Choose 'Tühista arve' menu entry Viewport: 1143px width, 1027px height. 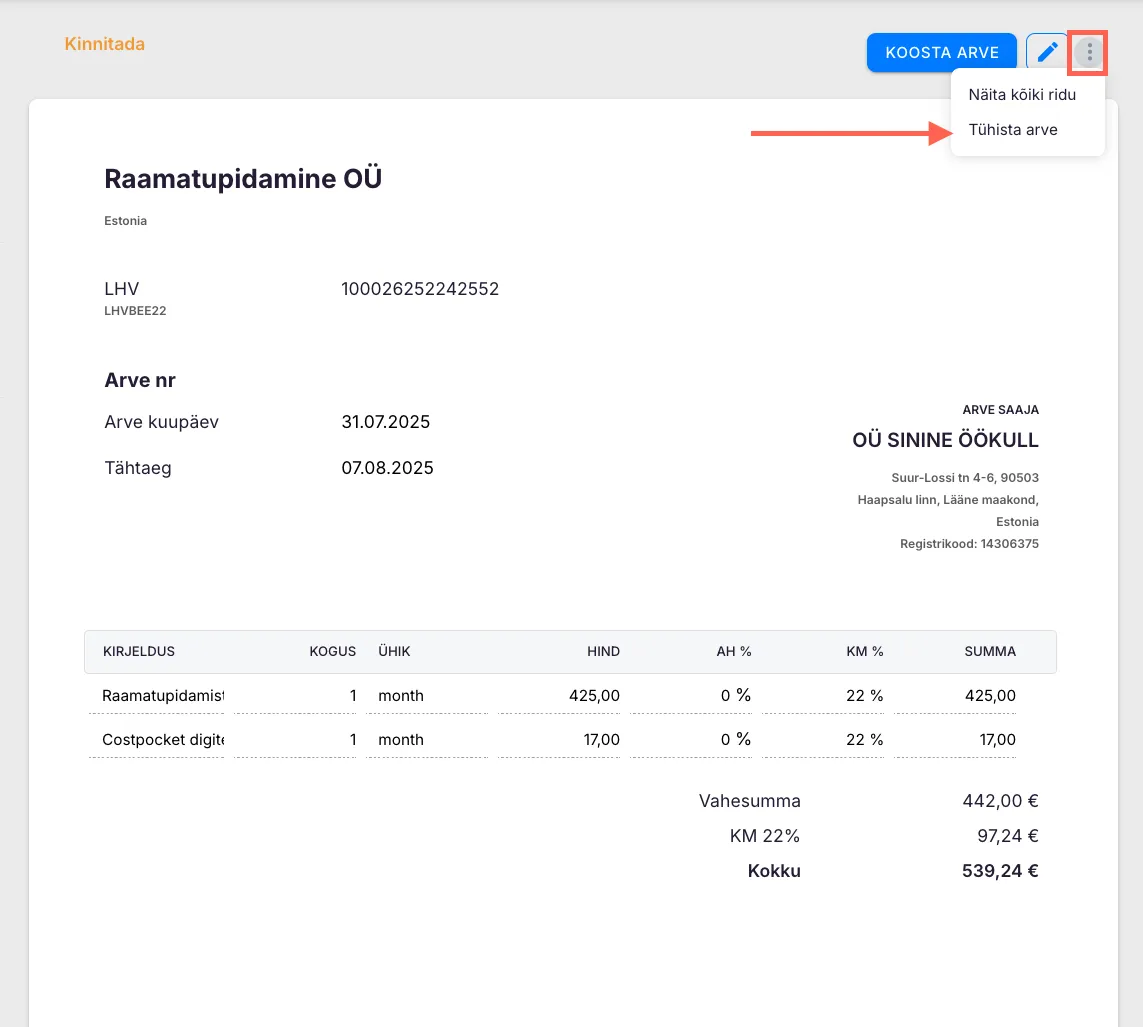coord(1013,130)
